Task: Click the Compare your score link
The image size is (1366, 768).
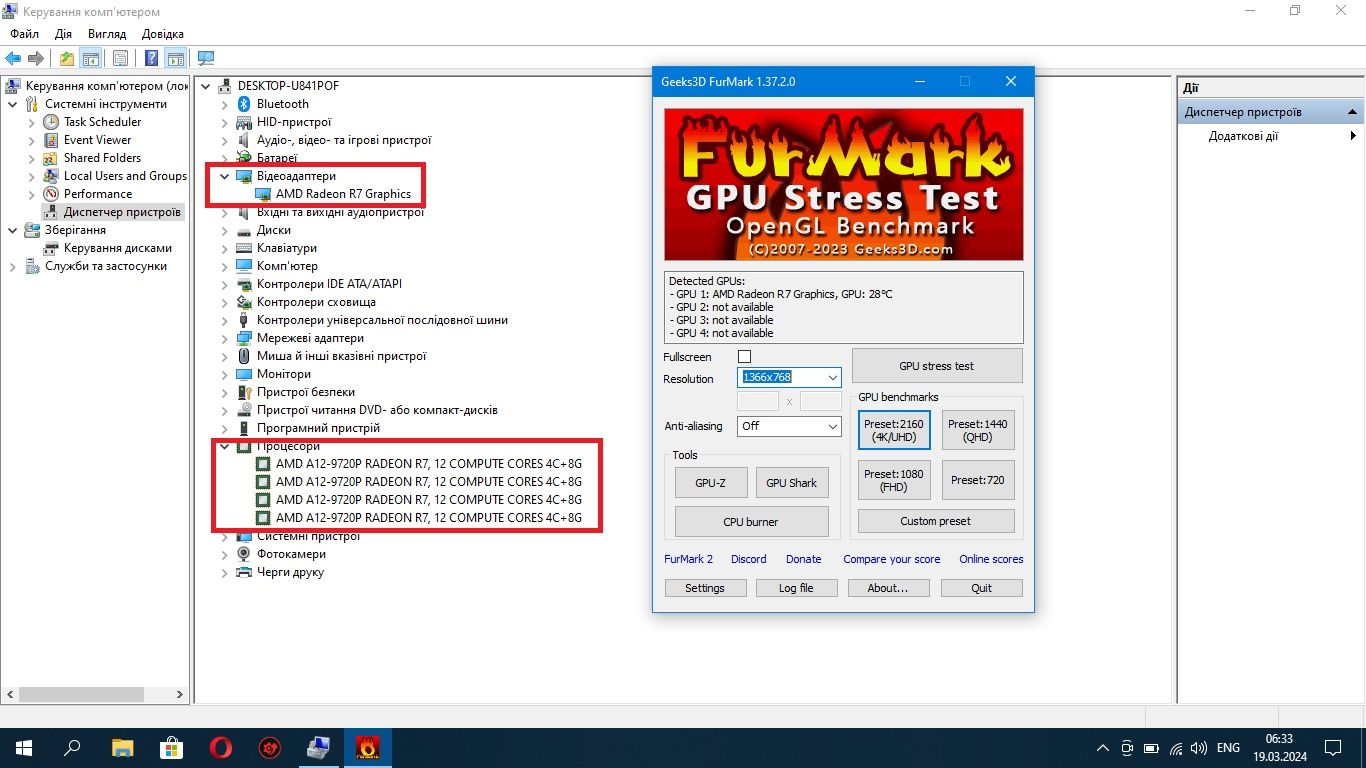Action: 892,559
